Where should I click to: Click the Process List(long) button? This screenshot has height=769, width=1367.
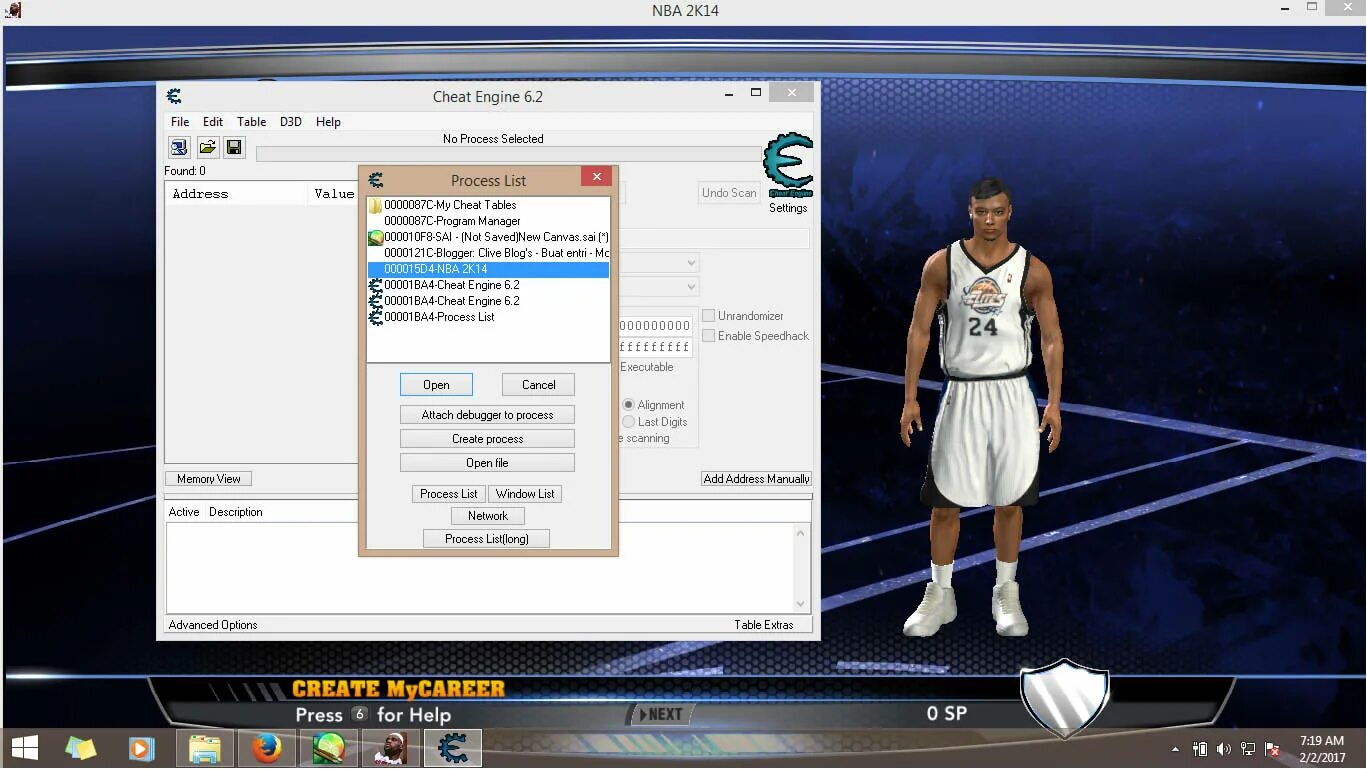click(x=487, y=539)
